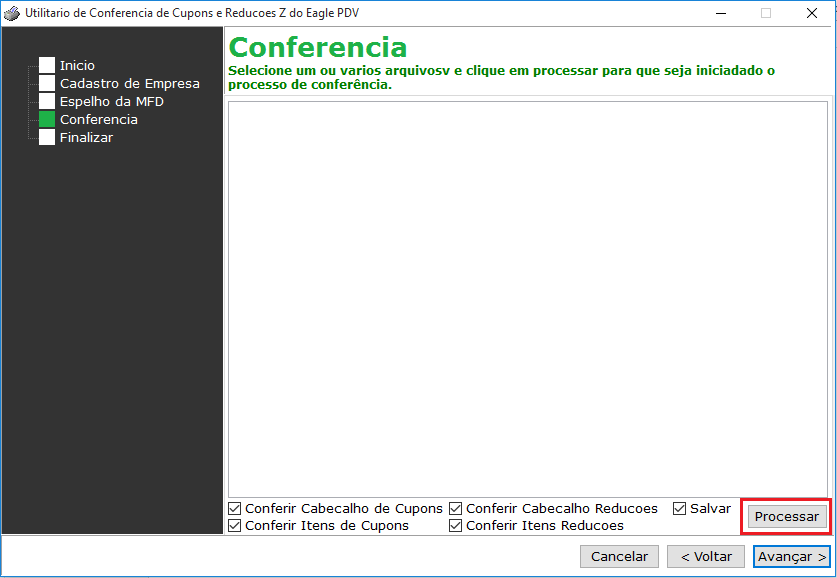Select the Conferencia step in sidebar

(x=99, y=120)
